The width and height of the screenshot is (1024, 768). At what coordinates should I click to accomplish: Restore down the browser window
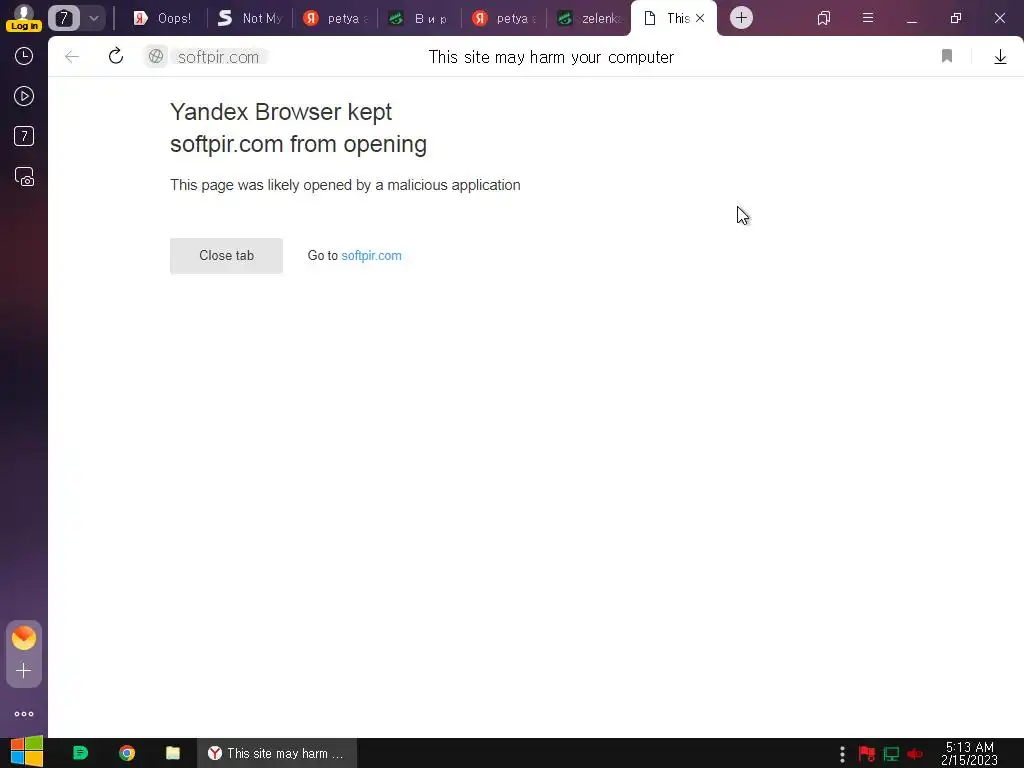pyautogui.click(x=955, y=18)
